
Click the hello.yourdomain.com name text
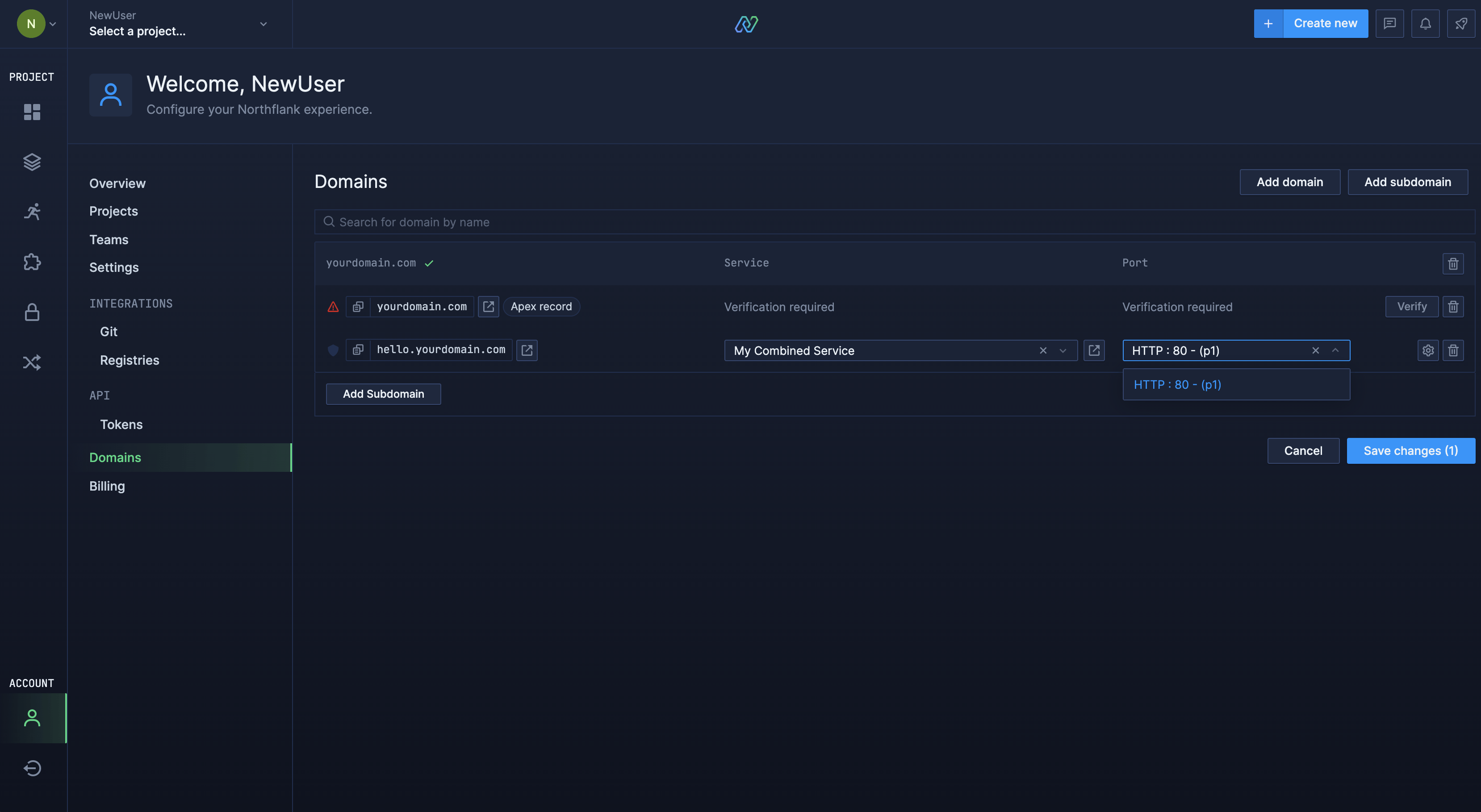coord(441,350)
